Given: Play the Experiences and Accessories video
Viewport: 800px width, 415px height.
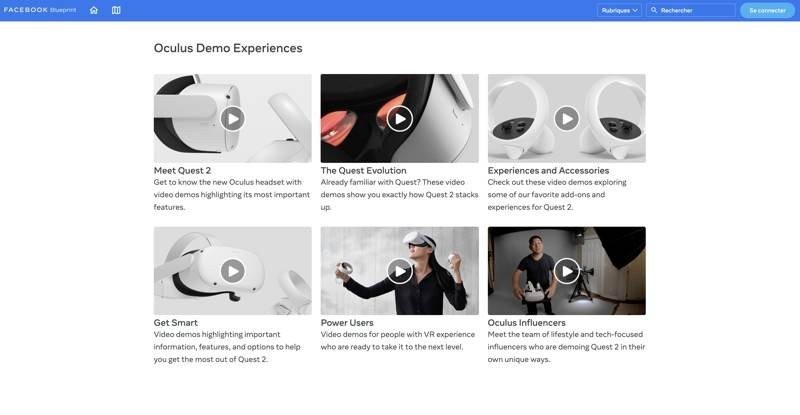Looking at the screenshot, I should pyautogui.click(x=566, y=118).
